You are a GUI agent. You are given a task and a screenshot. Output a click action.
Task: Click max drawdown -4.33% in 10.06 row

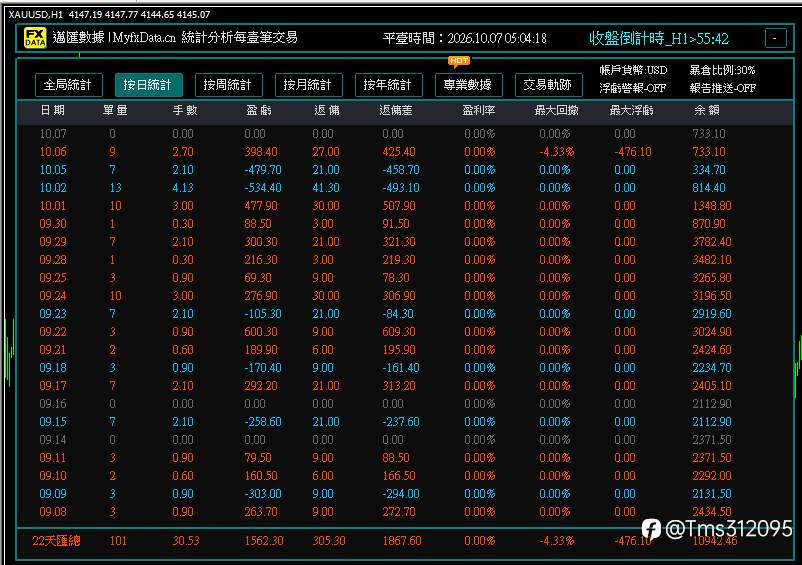556,152
